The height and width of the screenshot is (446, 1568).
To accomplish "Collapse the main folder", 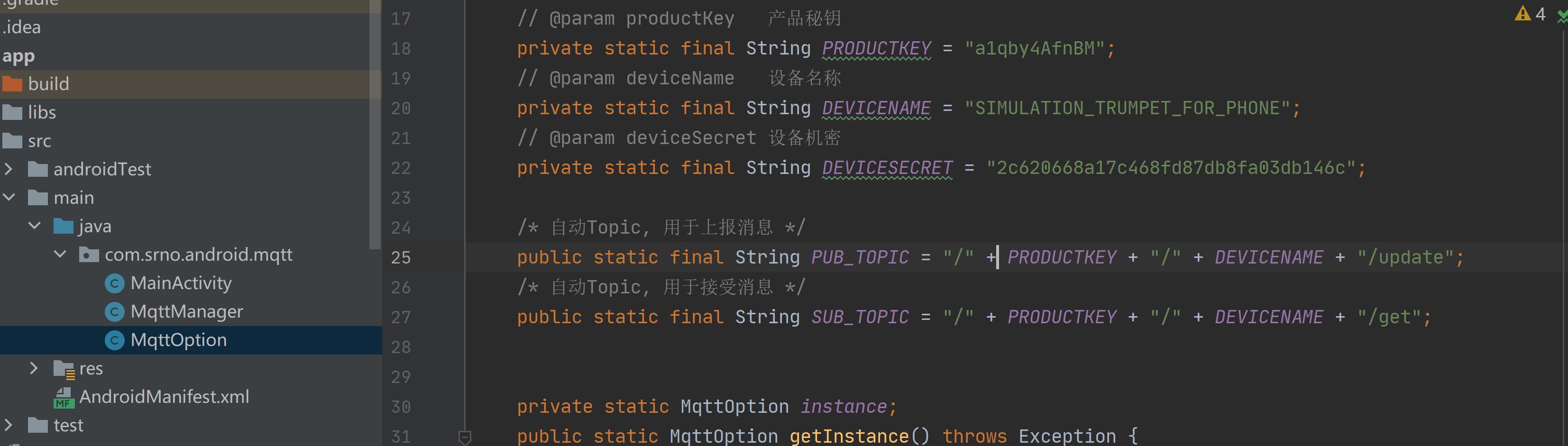I will click(9, 198).
